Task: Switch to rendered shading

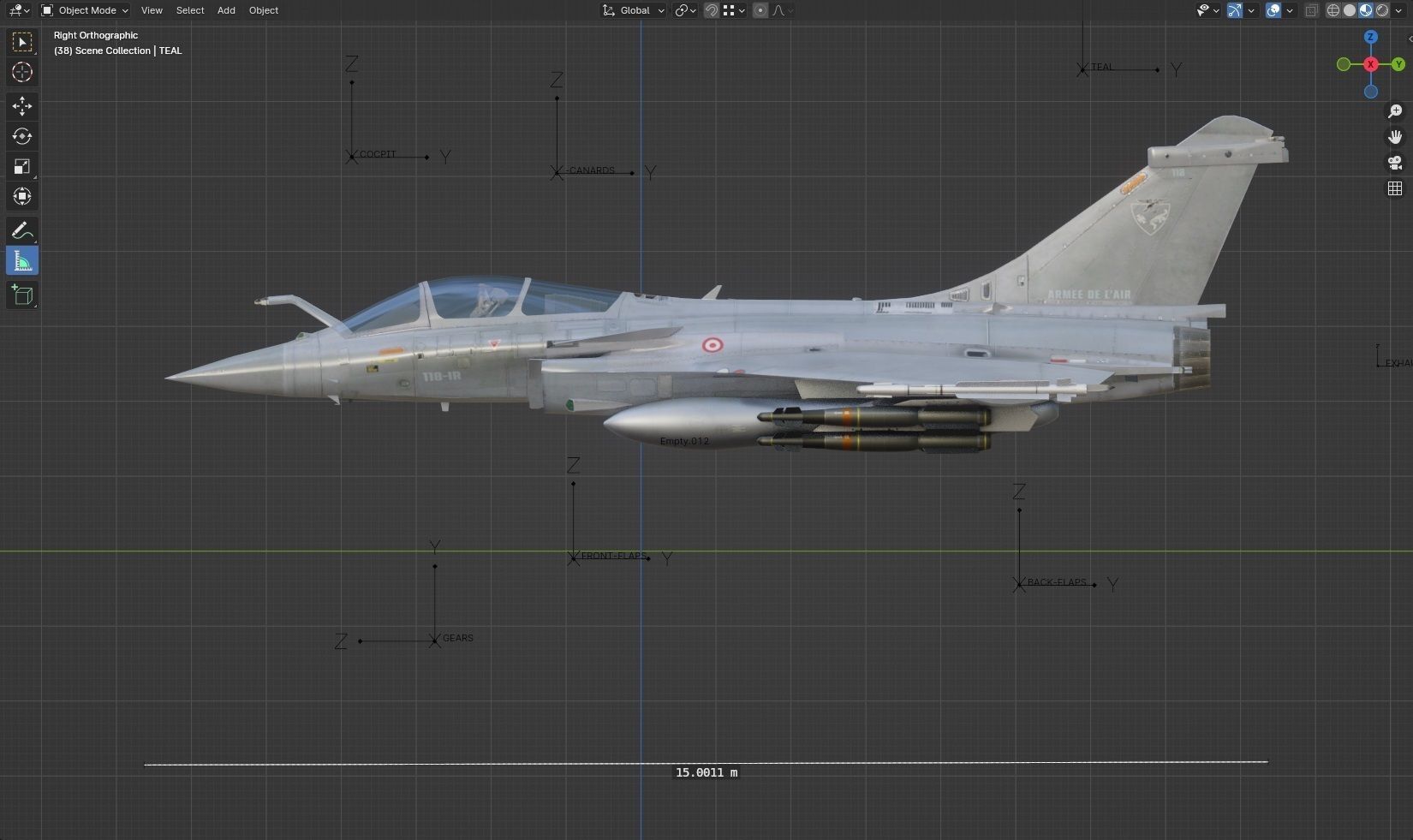Action: (x=1382, y=10)
